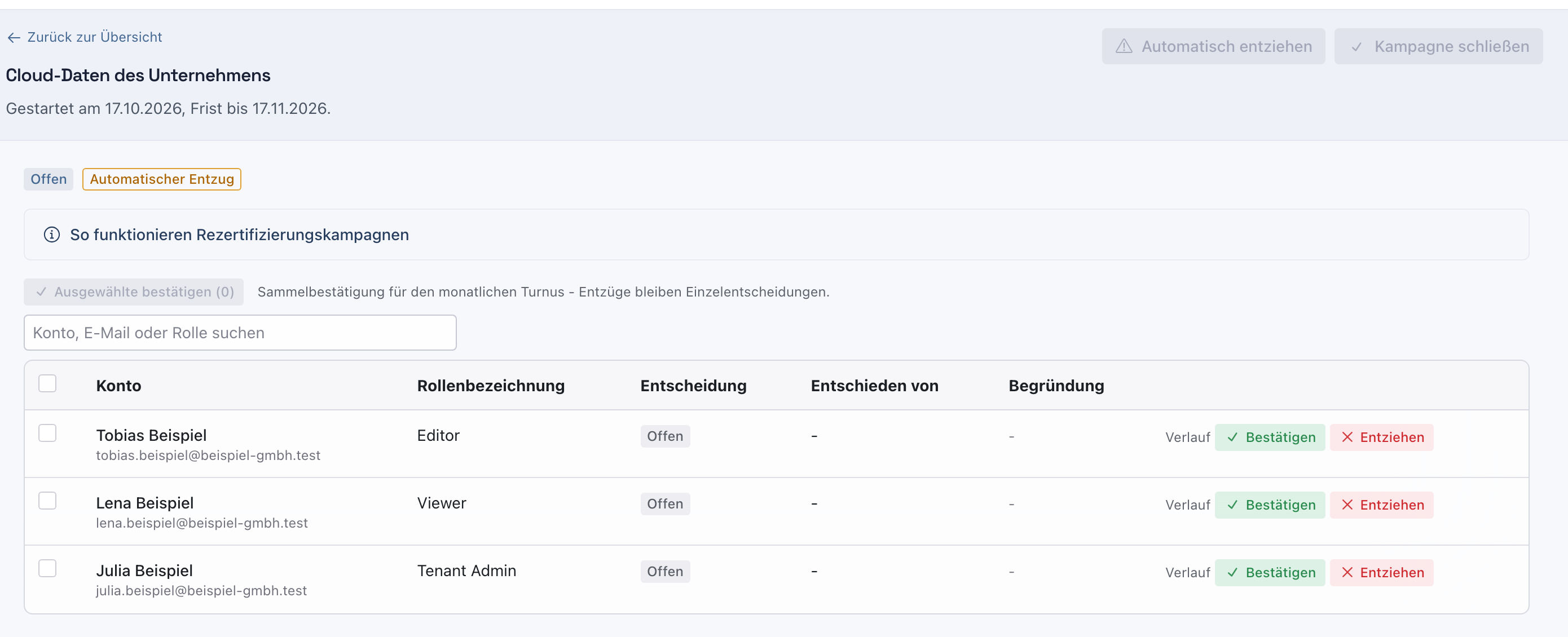The height and width of the screenshot is (637, 1568).
Task: Click lena.beispiel@beispiel-gmbh.test email
Action: (x=202, y=523)
